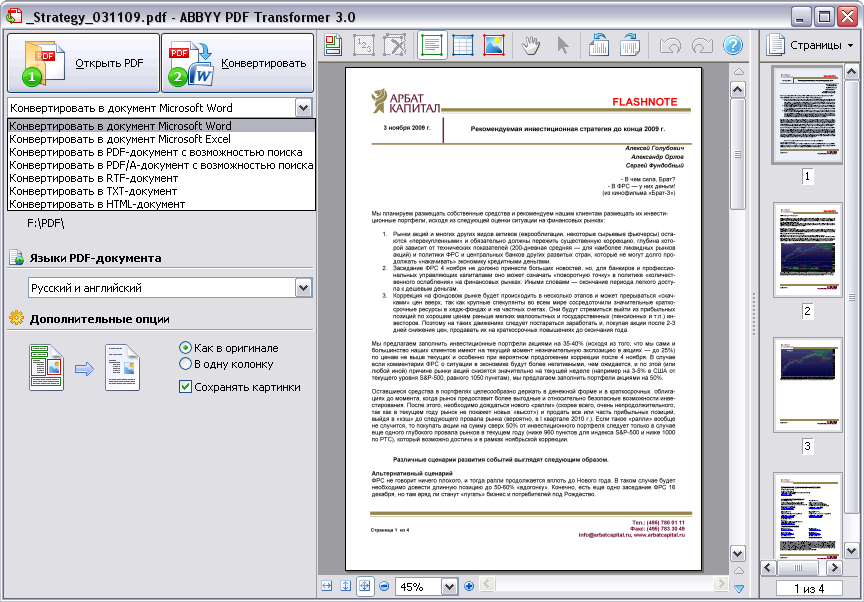Click the next page triangle below the document

point(739,589)
